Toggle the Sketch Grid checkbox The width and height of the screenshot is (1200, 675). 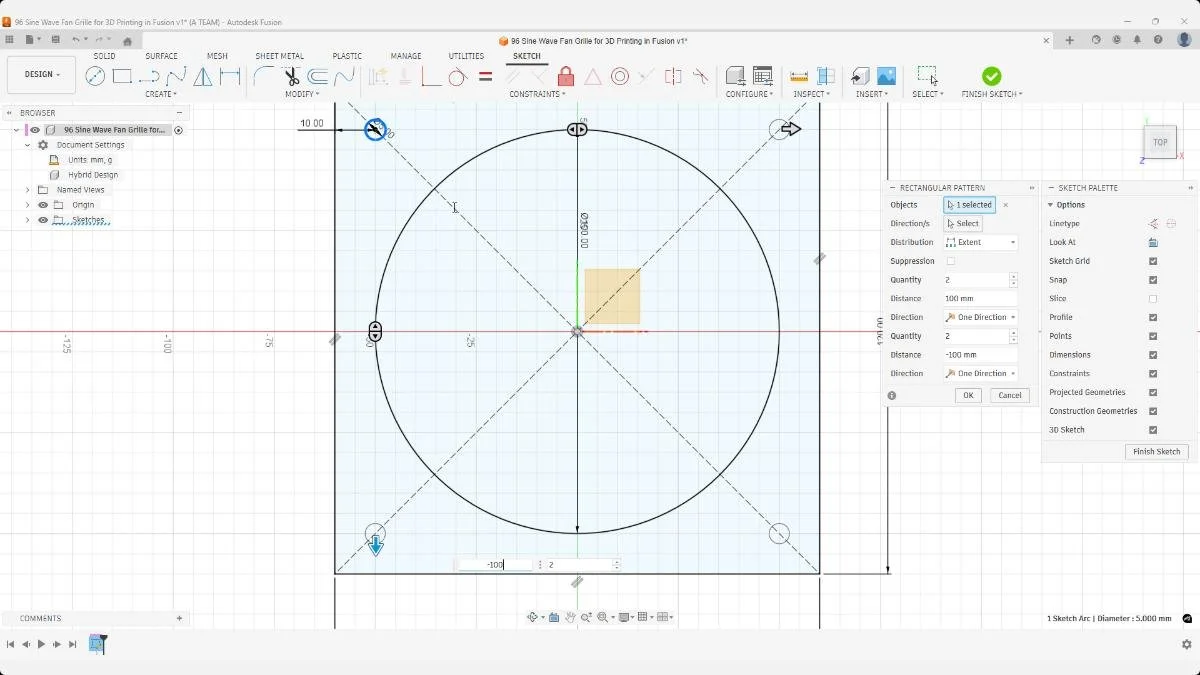click(1153, 261)
